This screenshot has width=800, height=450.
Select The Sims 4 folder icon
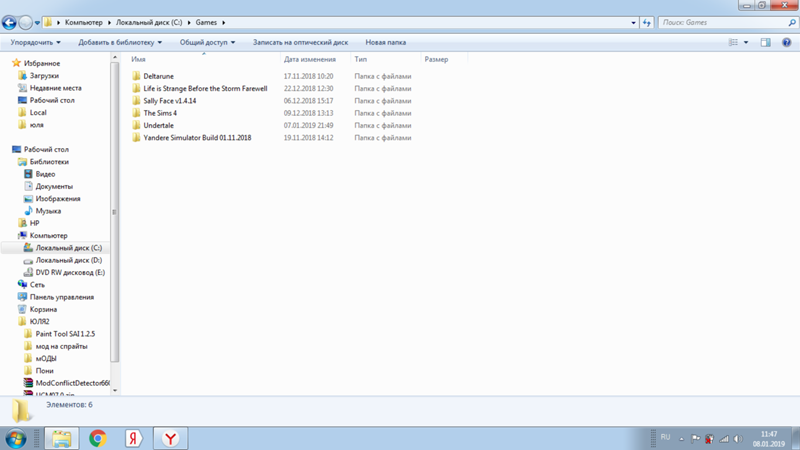136,113
